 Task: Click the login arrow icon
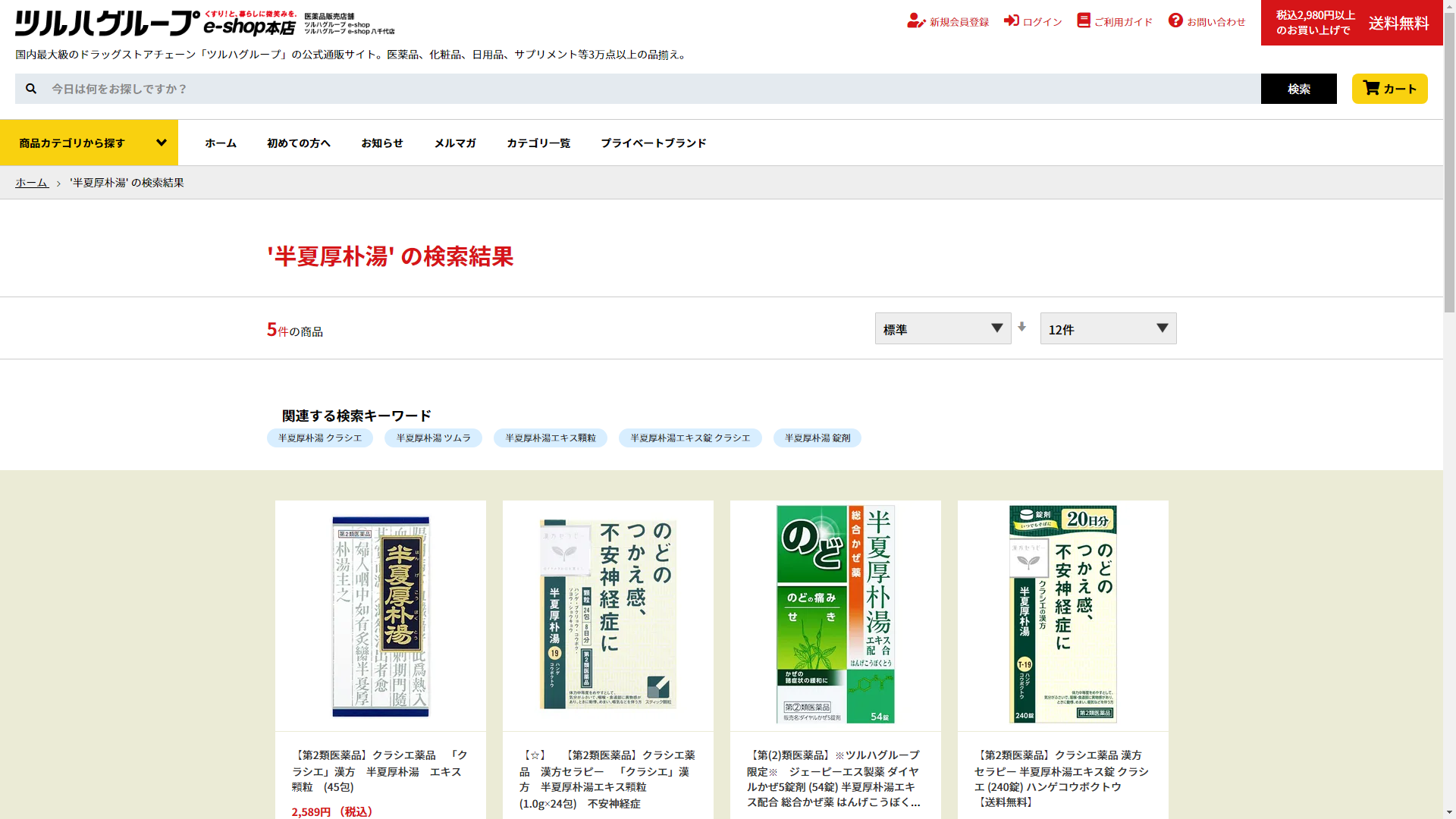click(1011, 20)
